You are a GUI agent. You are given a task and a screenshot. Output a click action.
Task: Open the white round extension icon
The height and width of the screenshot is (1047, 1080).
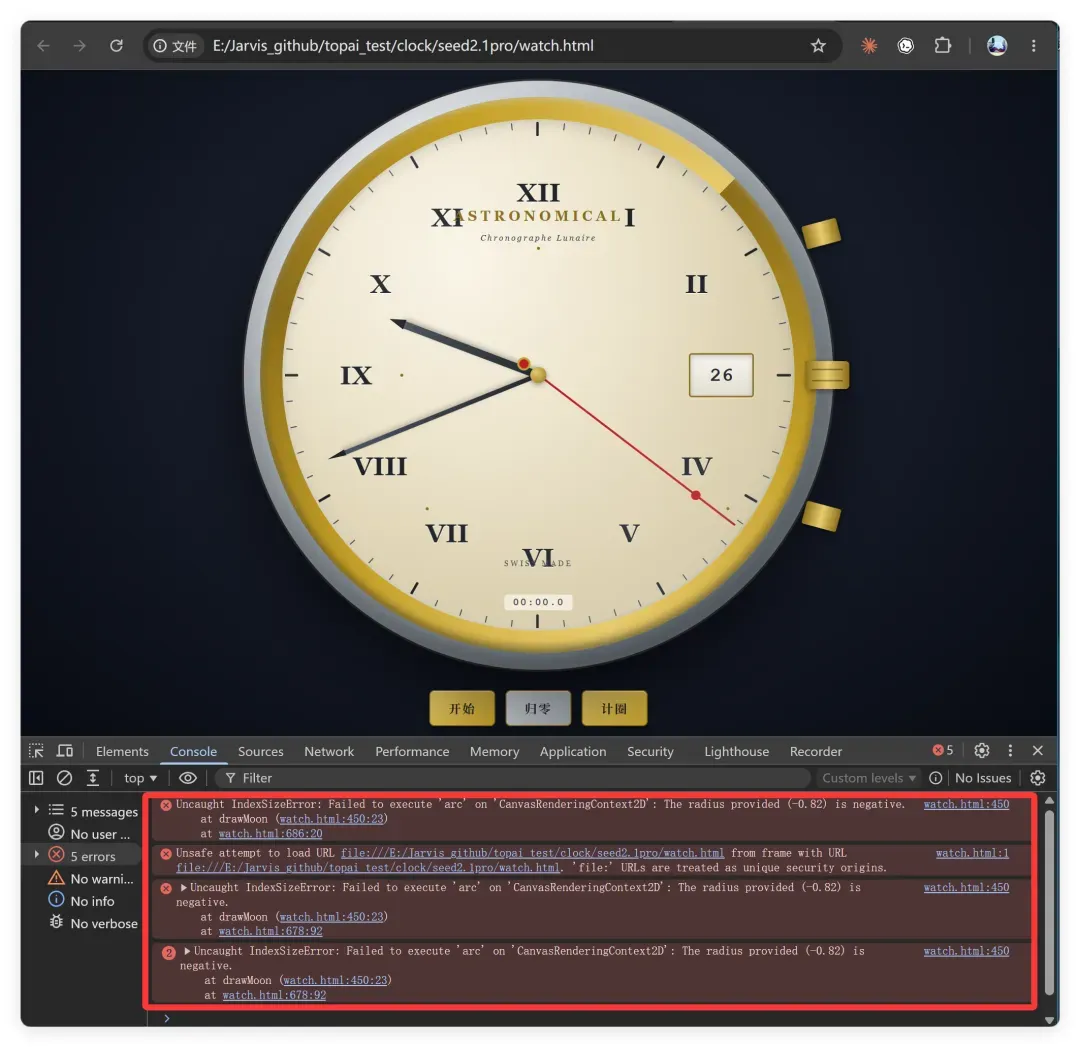tap(906, 45)
